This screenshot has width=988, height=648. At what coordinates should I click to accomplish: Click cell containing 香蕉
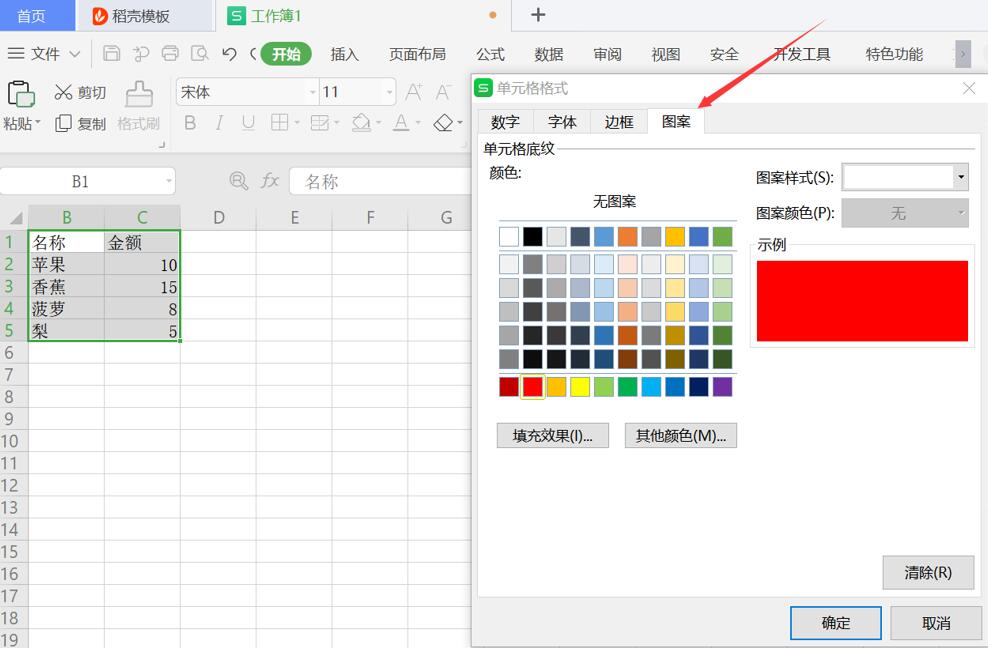pyautogui.click(x=66, y=287)
